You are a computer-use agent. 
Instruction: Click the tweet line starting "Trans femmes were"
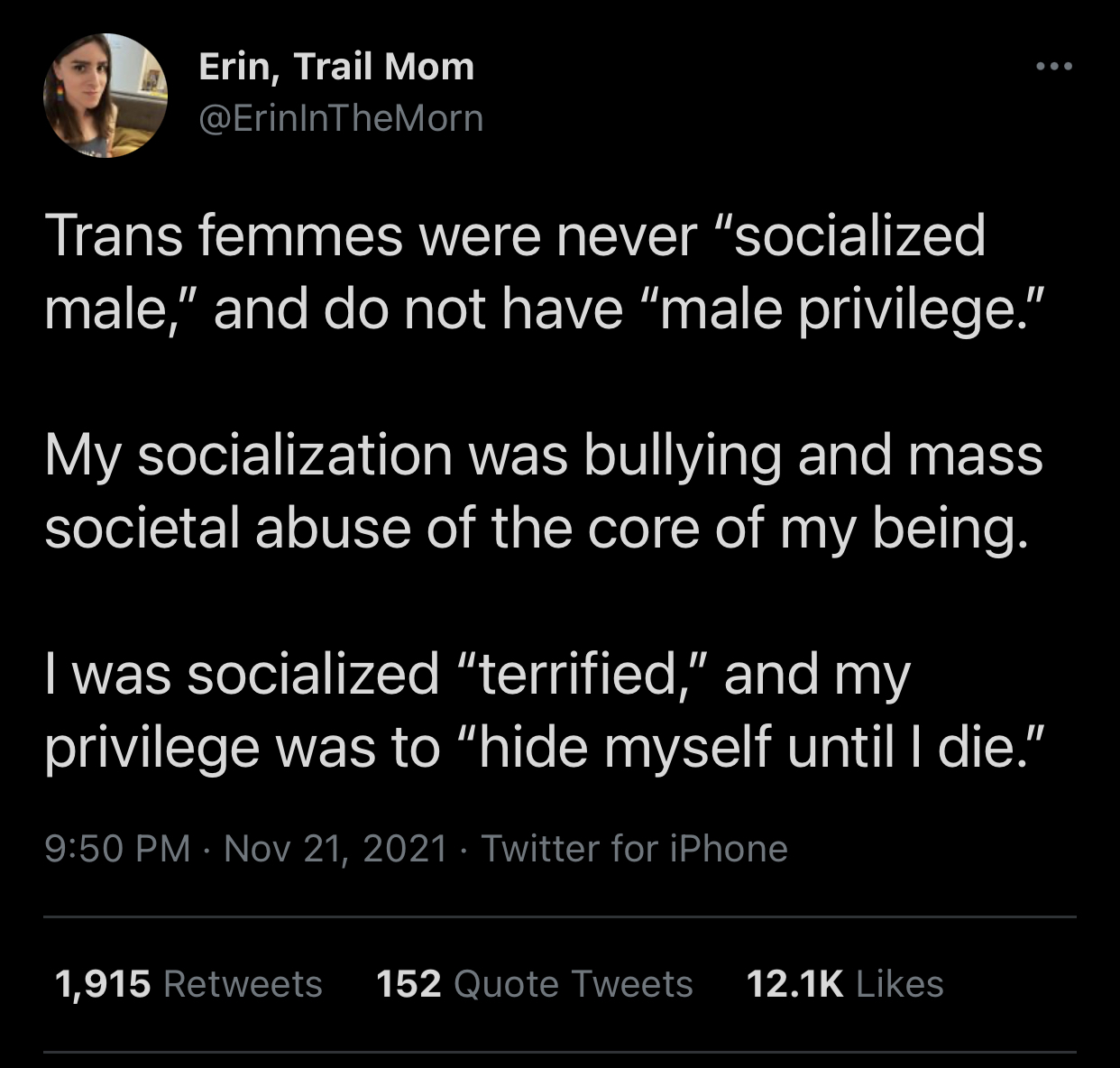pos(514,235)
